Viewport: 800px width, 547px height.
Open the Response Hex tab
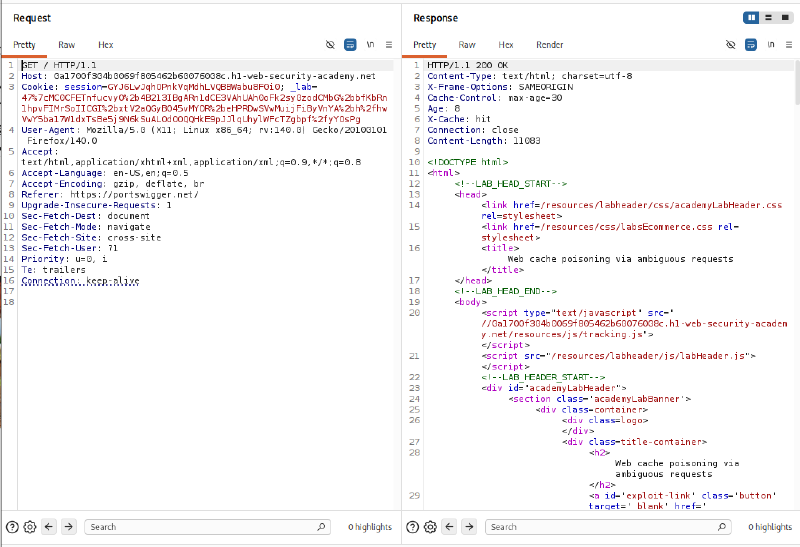[506, 45]
